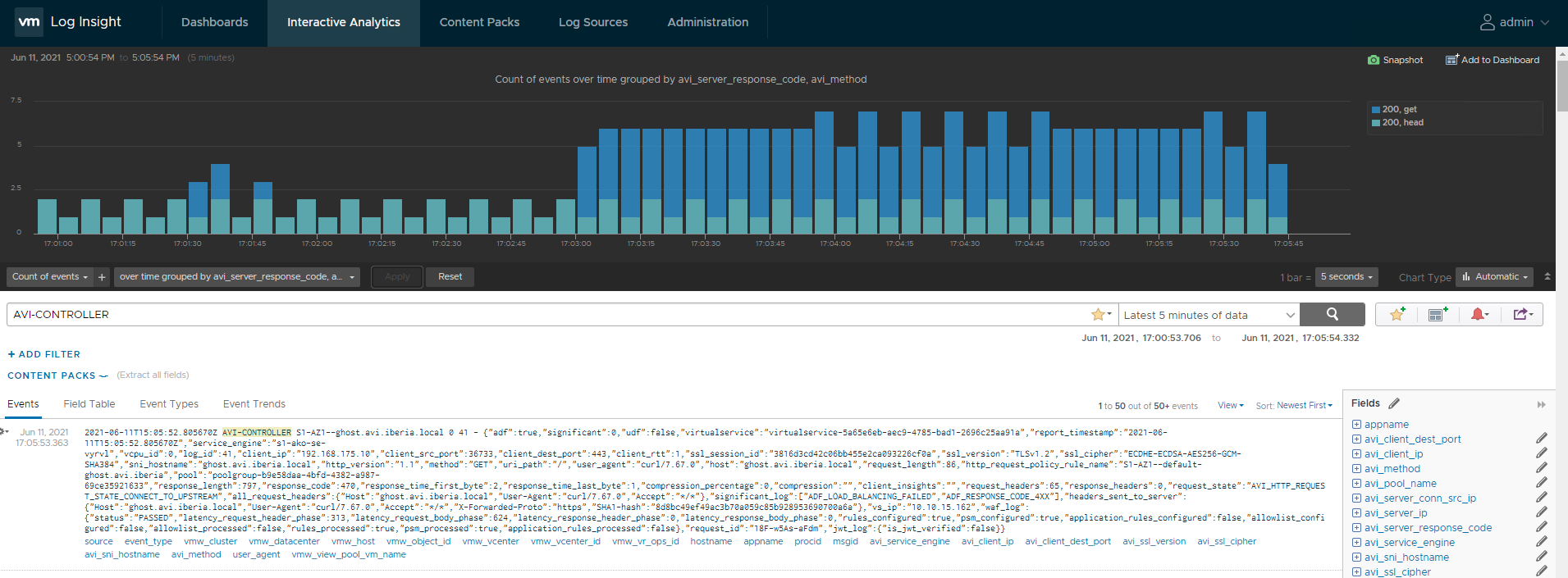Edit avi_service_engine field pencil
Image resolution: width=1568 pixels, height=578 pixels.
(x=1542, y=541)
